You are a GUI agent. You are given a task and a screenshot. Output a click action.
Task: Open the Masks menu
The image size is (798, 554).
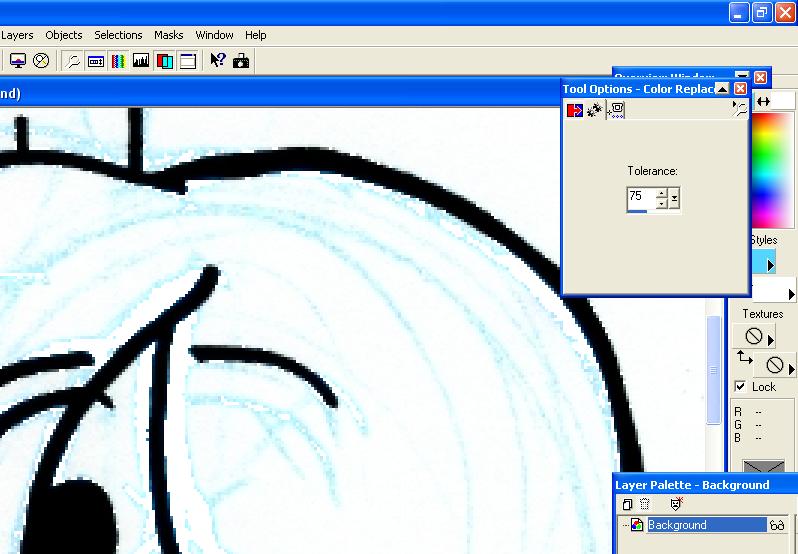pos(168,35)
